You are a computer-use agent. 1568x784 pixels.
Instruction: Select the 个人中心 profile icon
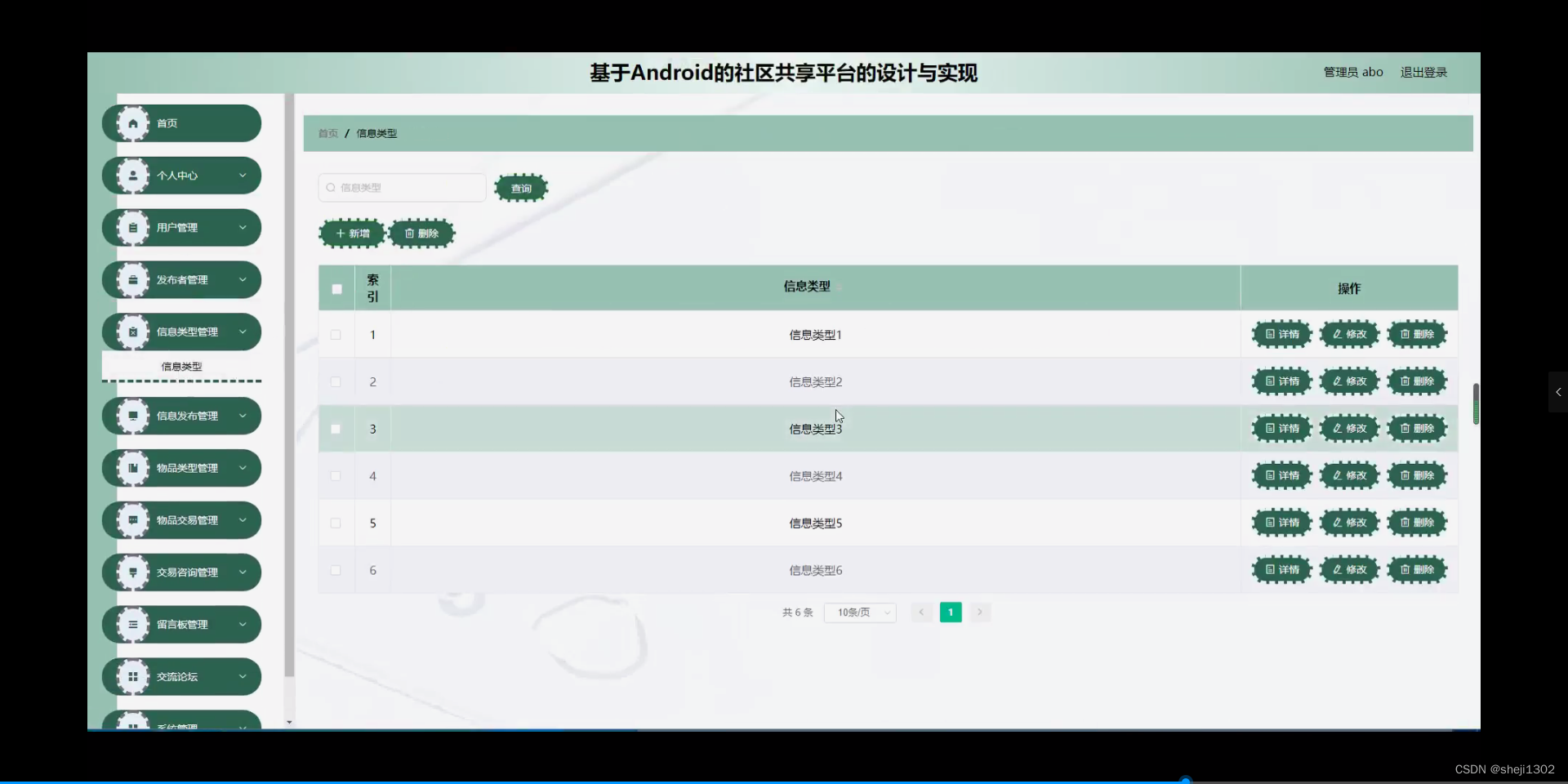tap(133, 175)
